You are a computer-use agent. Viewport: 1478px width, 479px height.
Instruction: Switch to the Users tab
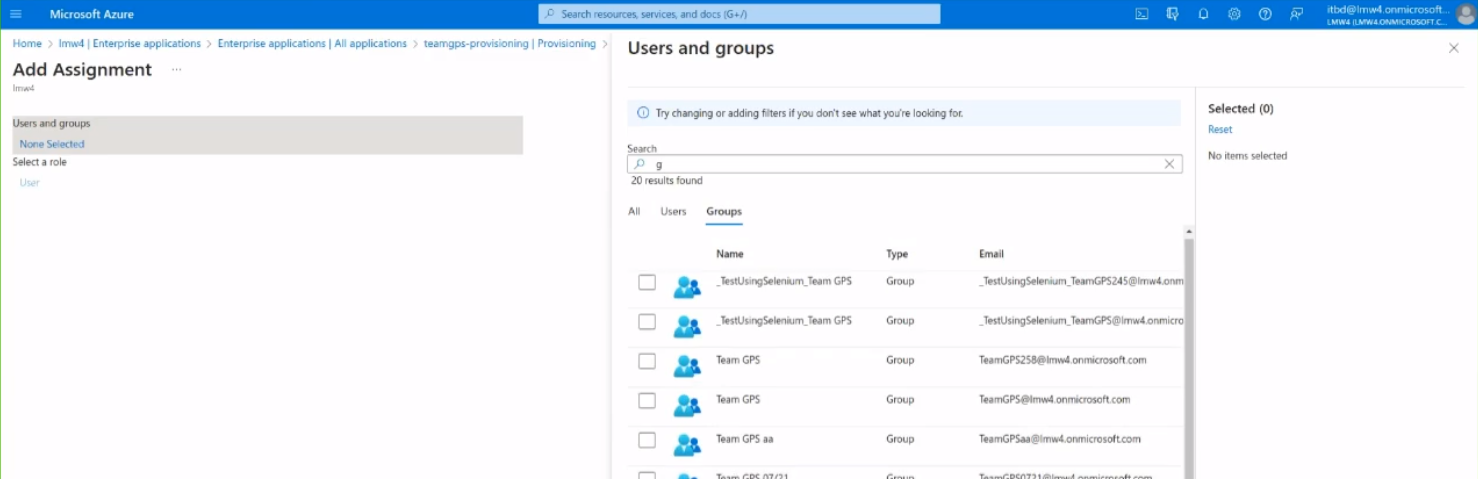673,211
